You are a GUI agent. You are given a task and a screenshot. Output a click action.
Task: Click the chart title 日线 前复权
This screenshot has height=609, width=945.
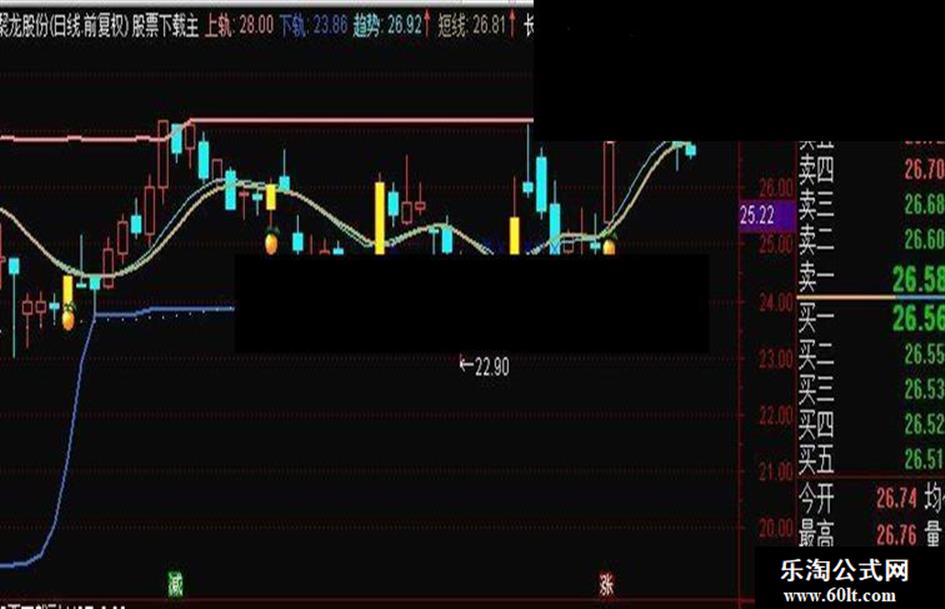pos(89,26)
